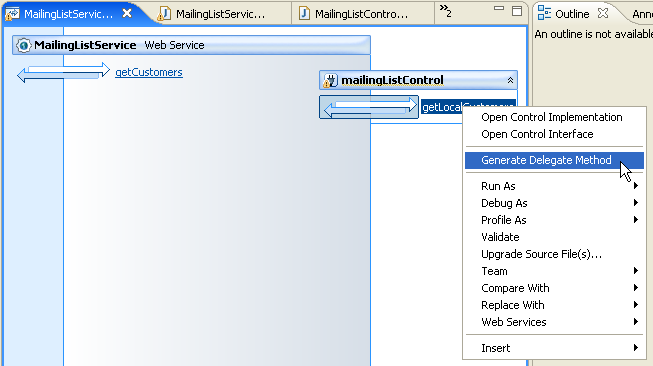The image size is (653, 366).
Task: Click the Outline view icon
Action: (544, 13)
